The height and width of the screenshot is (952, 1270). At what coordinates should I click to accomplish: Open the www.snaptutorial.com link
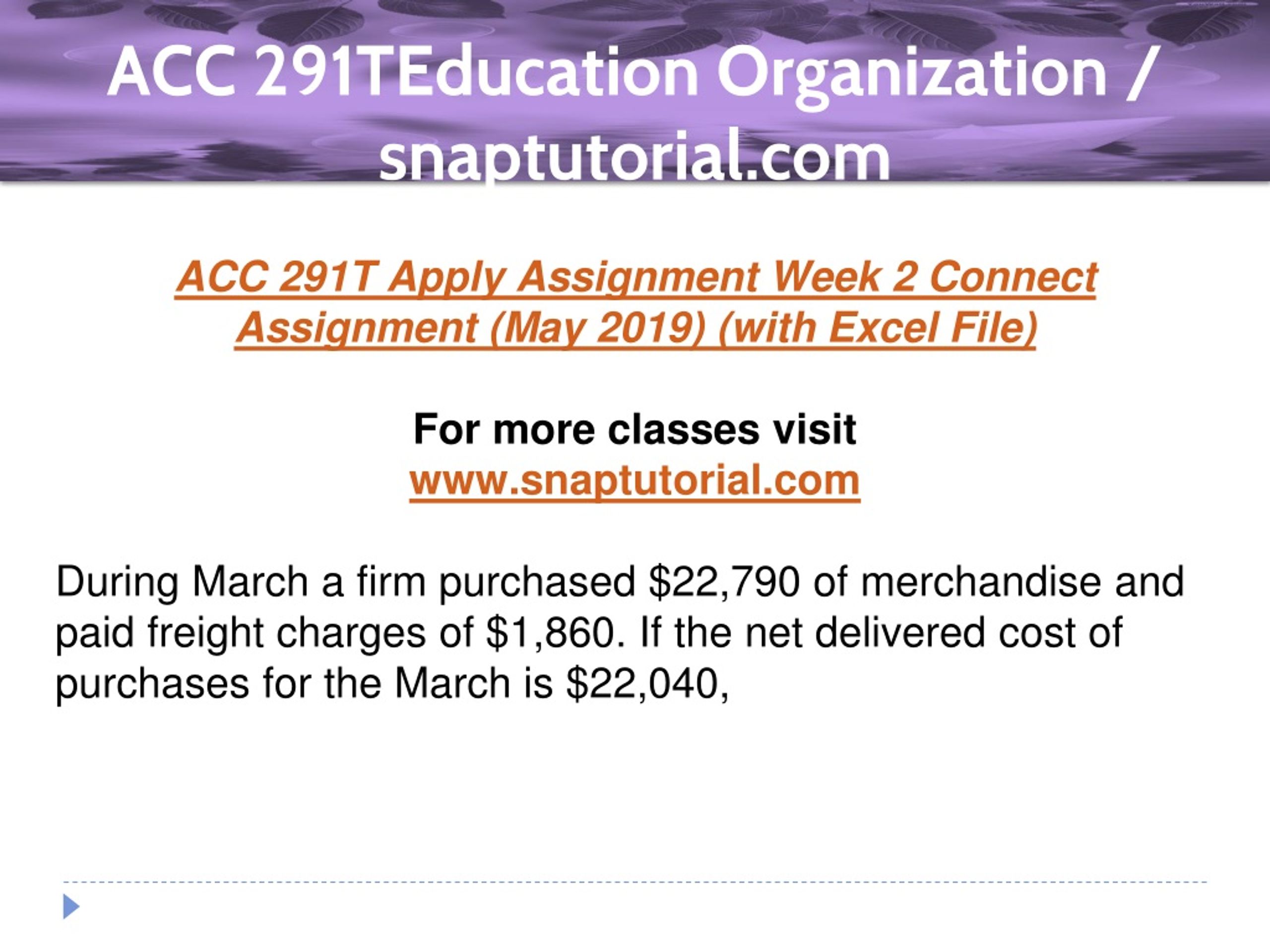[x=635, y=481]
